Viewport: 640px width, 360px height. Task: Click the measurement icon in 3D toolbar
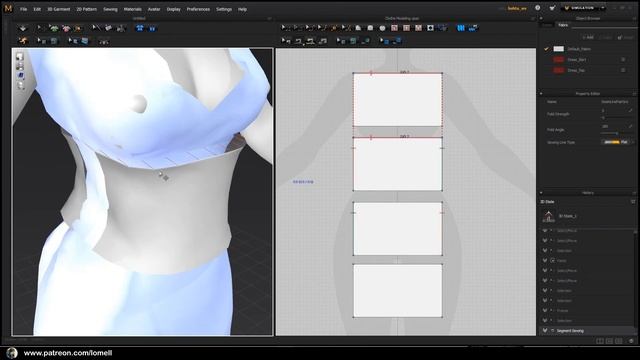104,41
